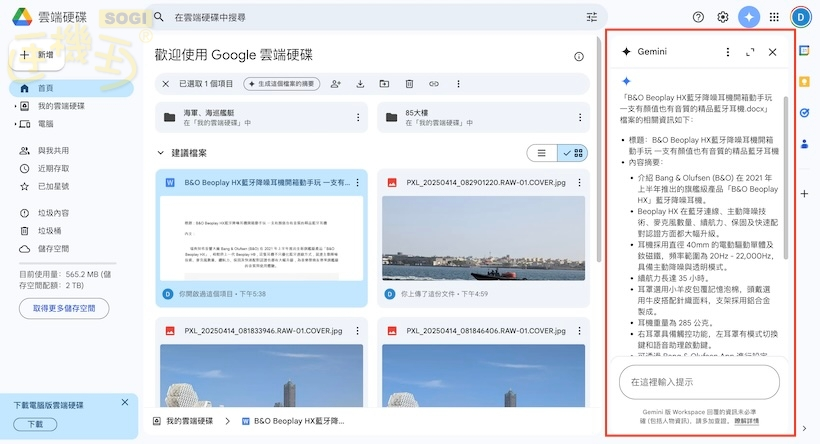This screenshot has width=820, height=444.
Task: Open more options for PXL_20250414_082901220 image
Action: point(579,183)
